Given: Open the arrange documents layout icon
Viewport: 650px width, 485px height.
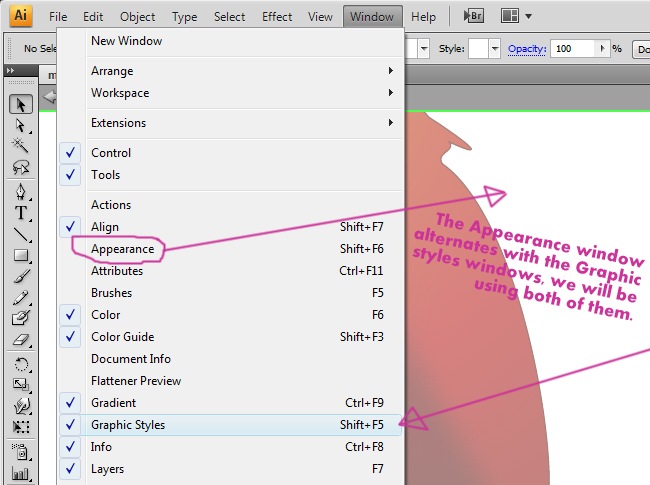Looking at the screenshot, I should [x=509, y=16].
